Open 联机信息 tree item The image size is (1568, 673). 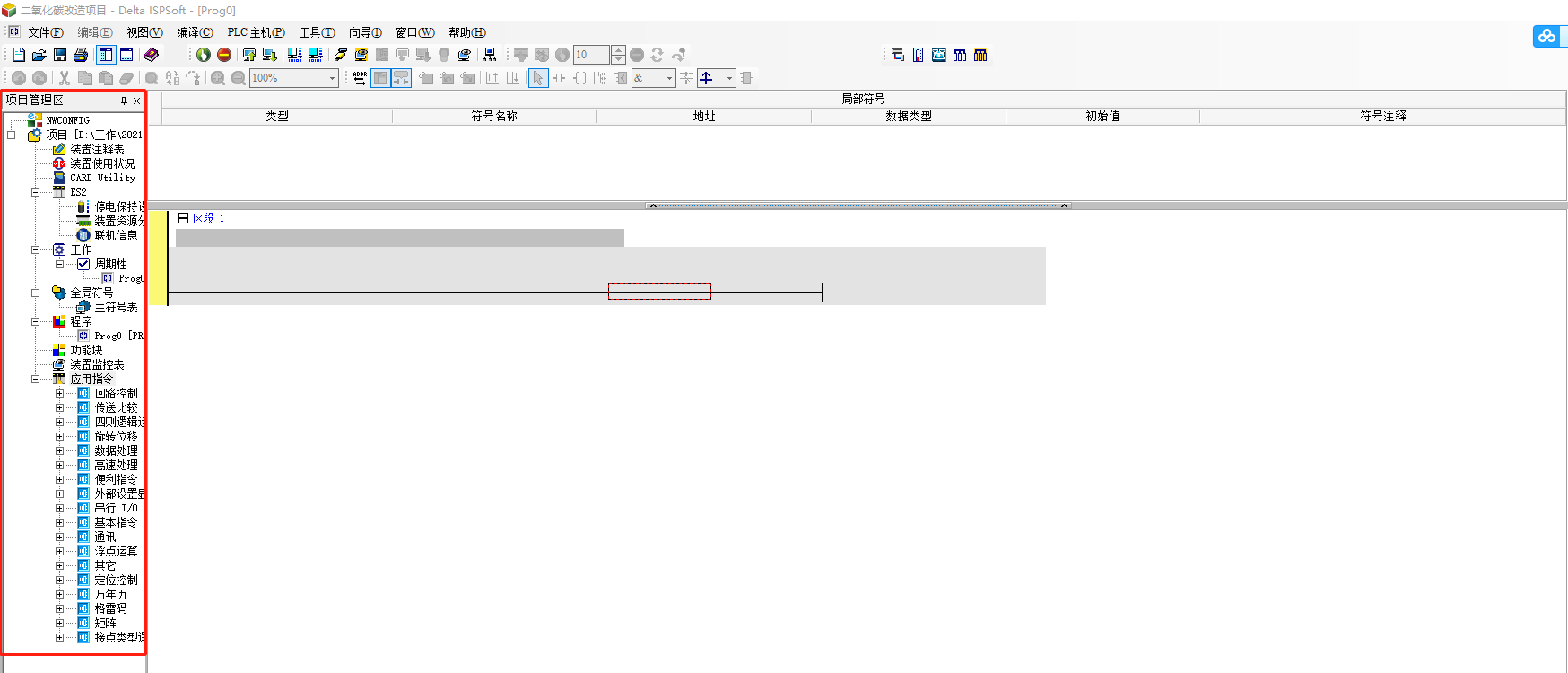coord(116,235)
